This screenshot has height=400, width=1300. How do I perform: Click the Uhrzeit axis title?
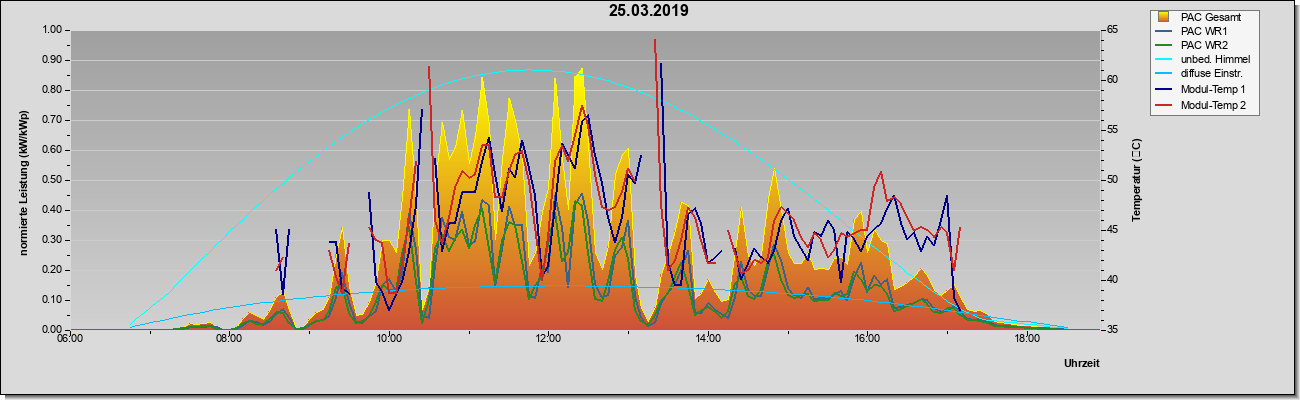pos(1081,364)
